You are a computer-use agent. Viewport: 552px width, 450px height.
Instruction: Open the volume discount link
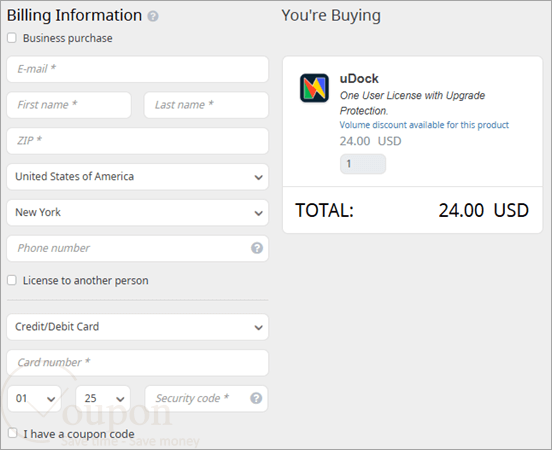[424, 125]
